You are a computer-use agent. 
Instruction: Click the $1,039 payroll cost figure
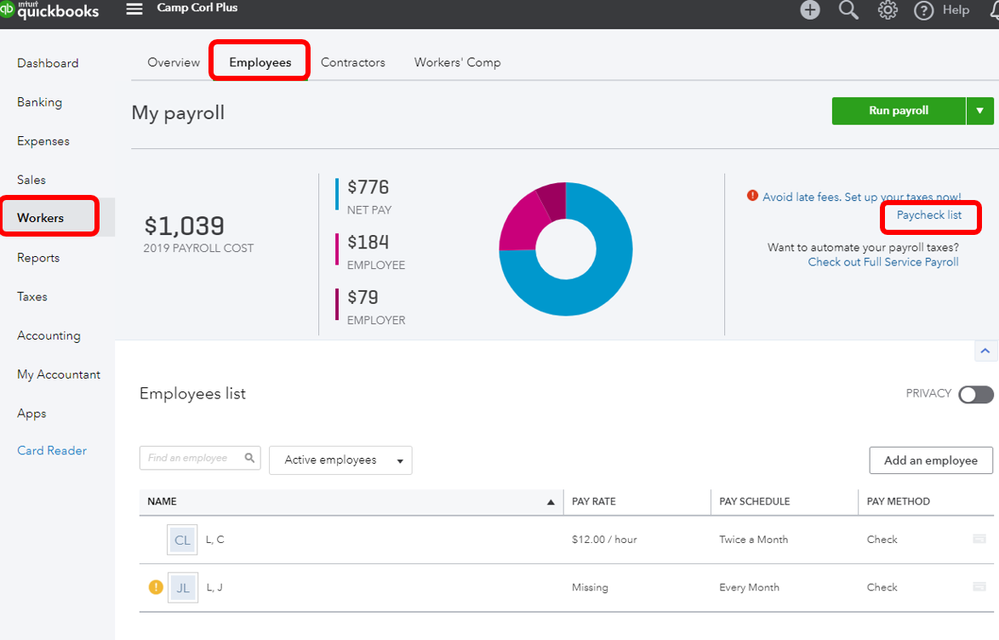(184, 226)
